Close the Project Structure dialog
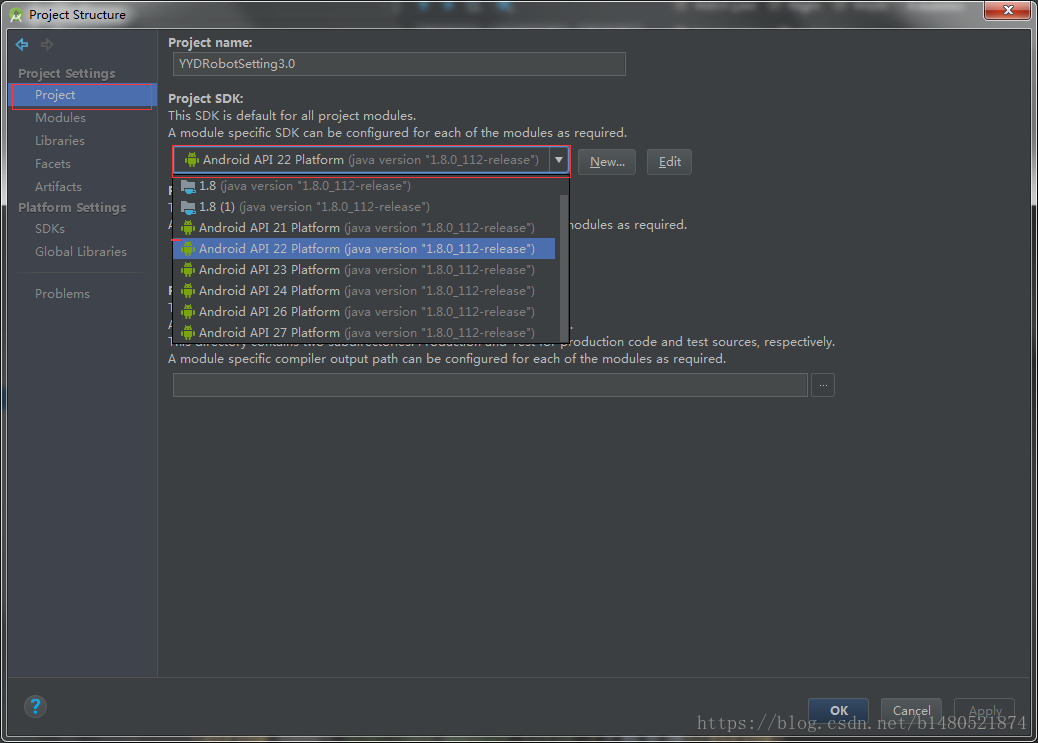This screenshot has height=743, width=1038. pyautogui.click(x=1008, y=10)
